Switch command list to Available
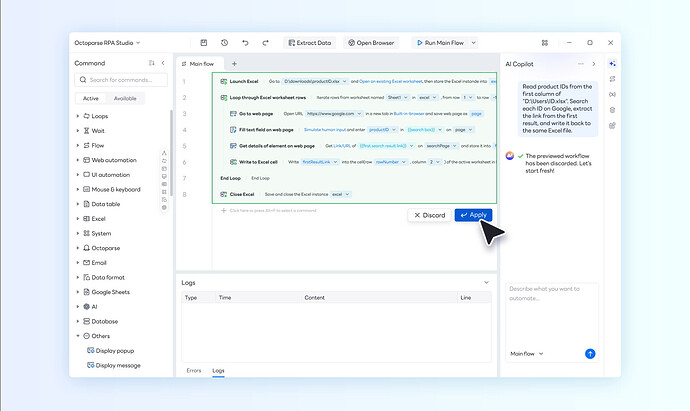690x411 pixels. pos(125,99)
